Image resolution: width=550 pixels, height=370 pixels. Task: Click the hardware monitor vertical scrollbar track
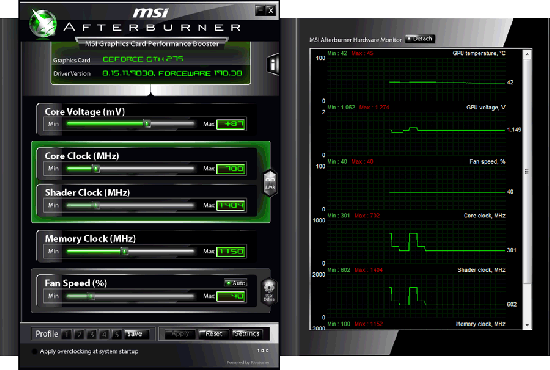tap(527, 190)
